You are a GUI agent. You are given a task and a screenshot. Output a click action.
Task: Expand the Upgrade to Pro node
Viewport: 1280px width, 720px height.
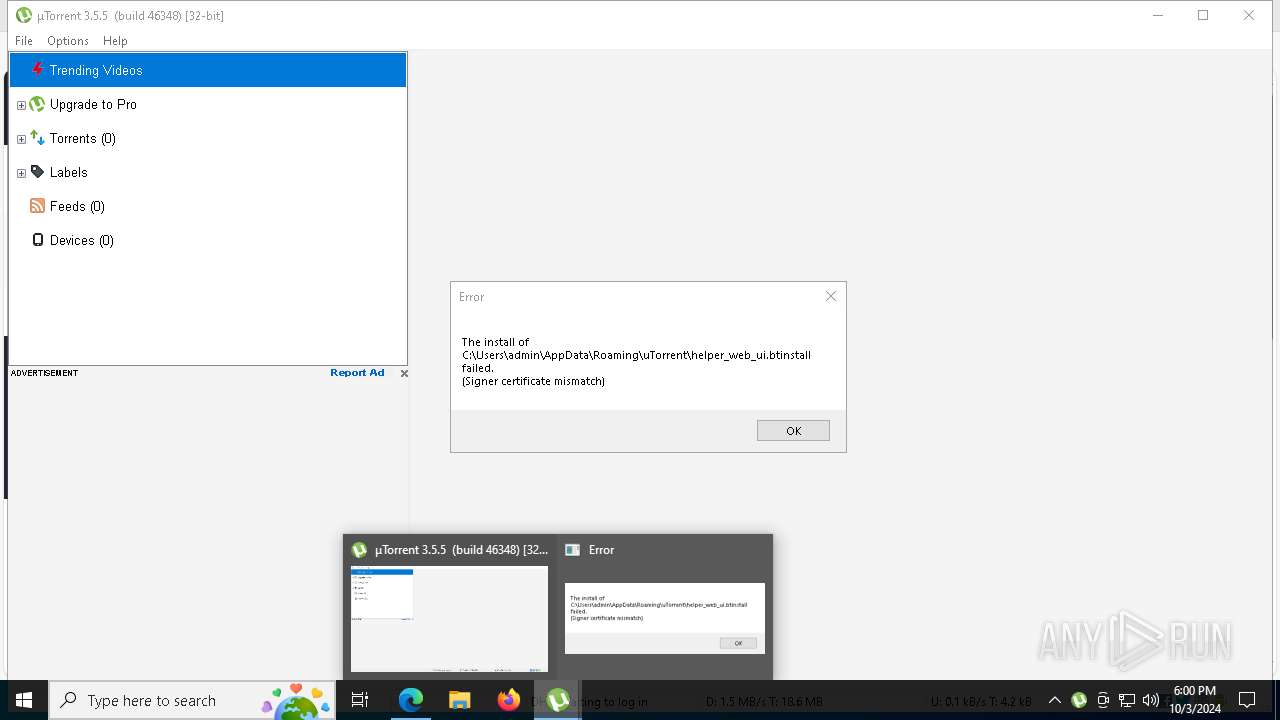coord(21,105)
